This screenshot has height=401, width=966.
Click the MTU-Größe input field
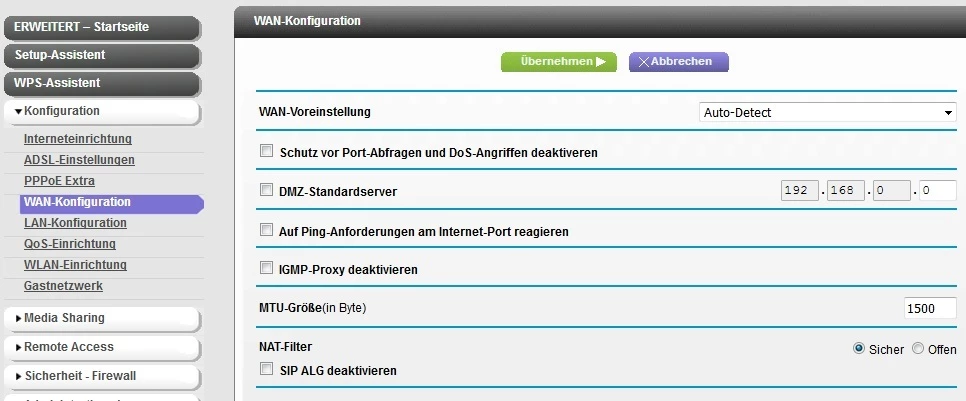coord(930,308)
